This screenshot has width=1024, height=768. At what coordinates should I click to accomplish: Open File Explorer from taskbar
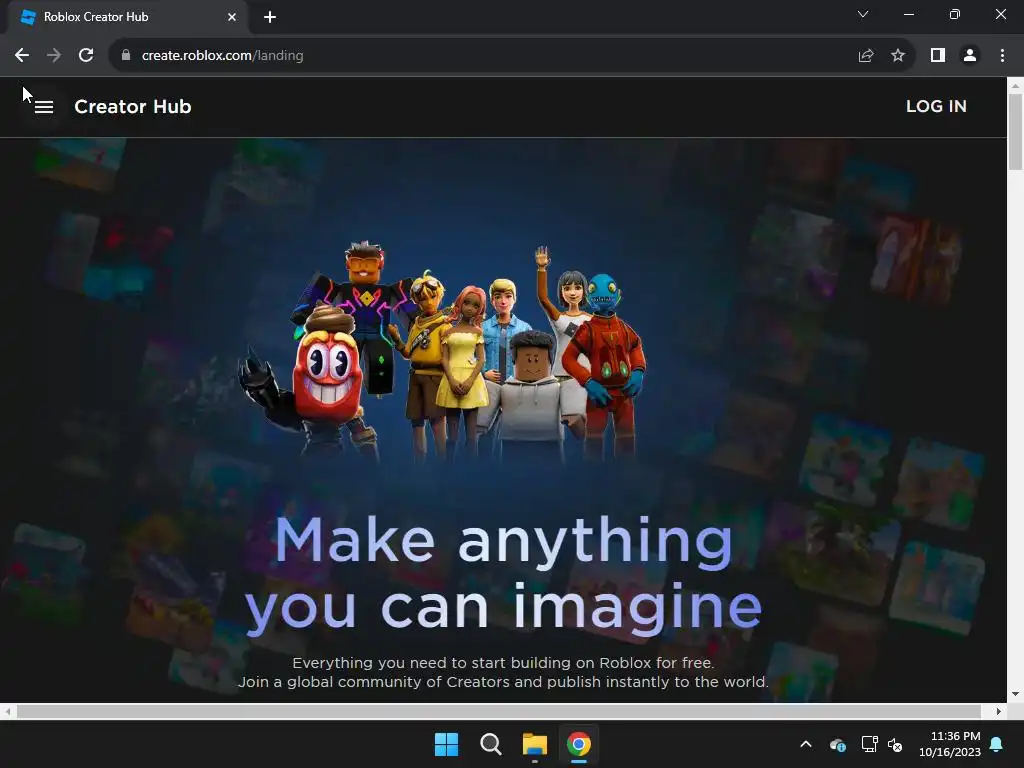point(534,744)
